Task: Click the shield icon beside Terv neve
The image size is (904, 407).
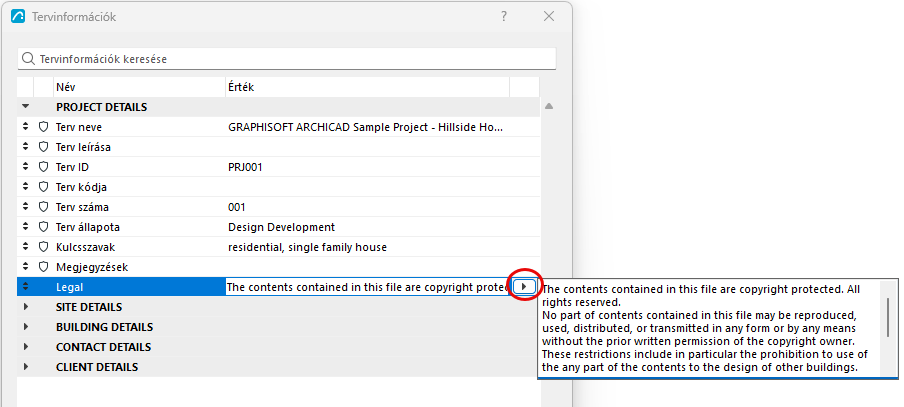Action: tap(43, 127)
